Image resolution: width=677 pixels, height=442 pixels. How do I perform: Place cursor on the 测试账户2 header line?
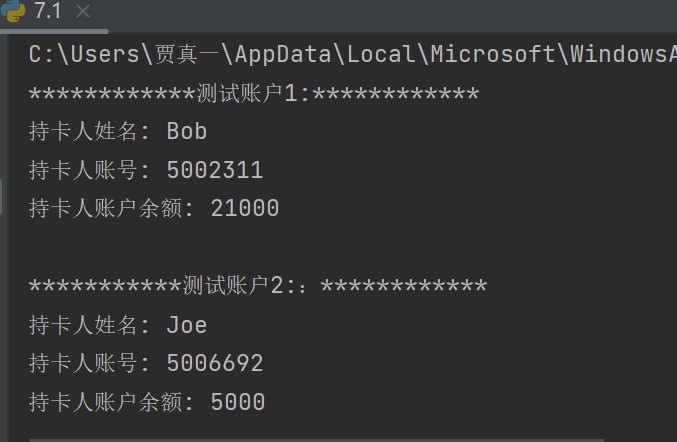tap(258, 286)
